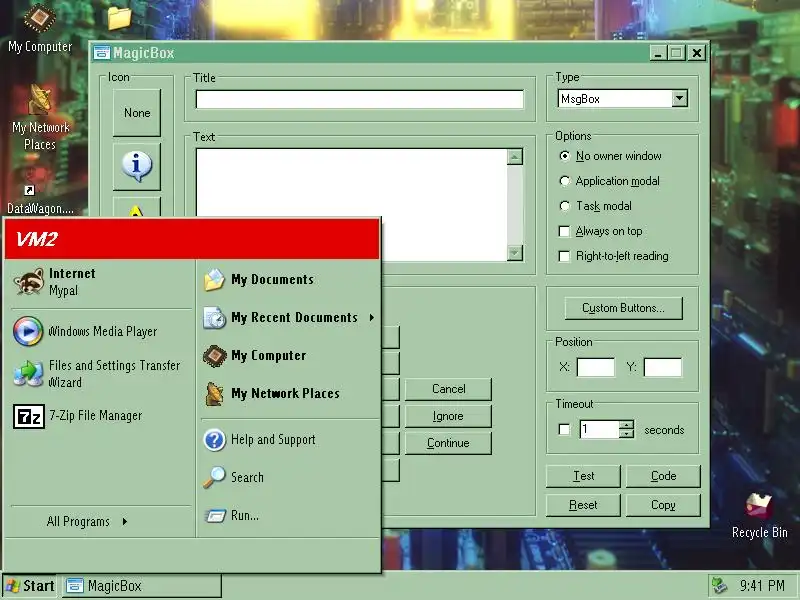
Task: Open My Computer in Start menu
Action: 289,356
